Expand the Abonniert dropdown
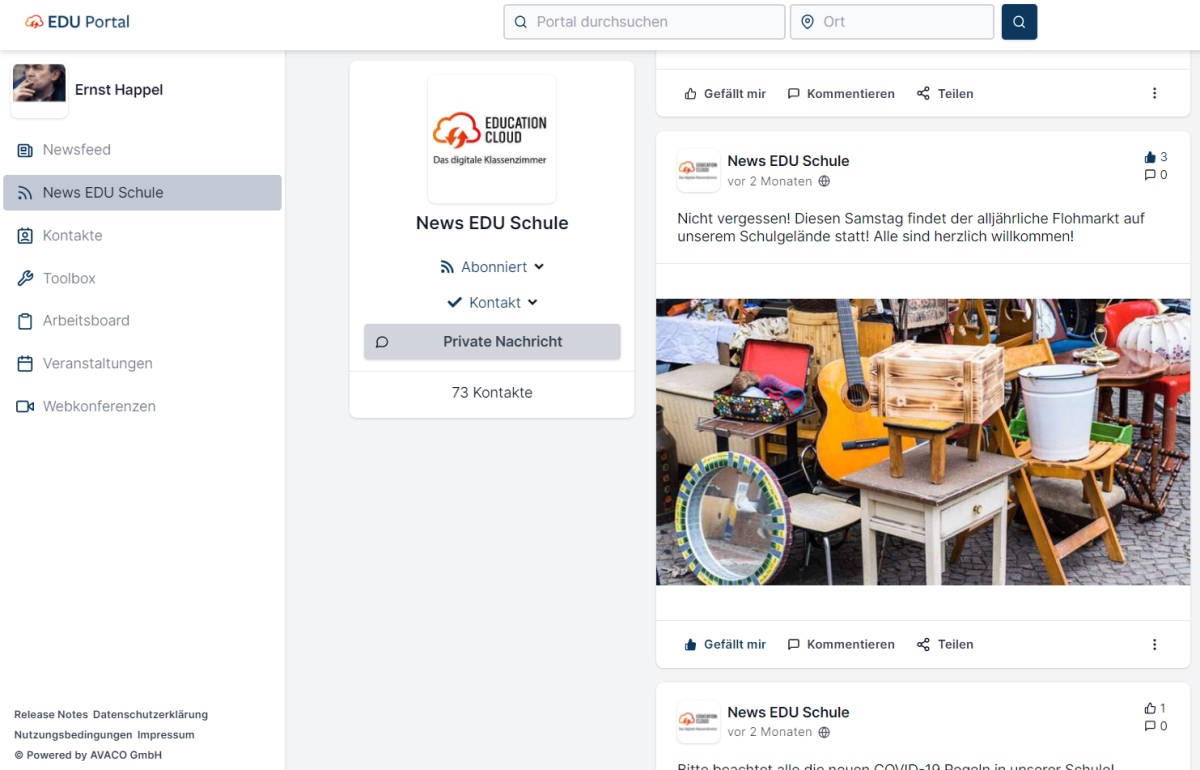The image size is (1200, 770). [x=492, y=267]
